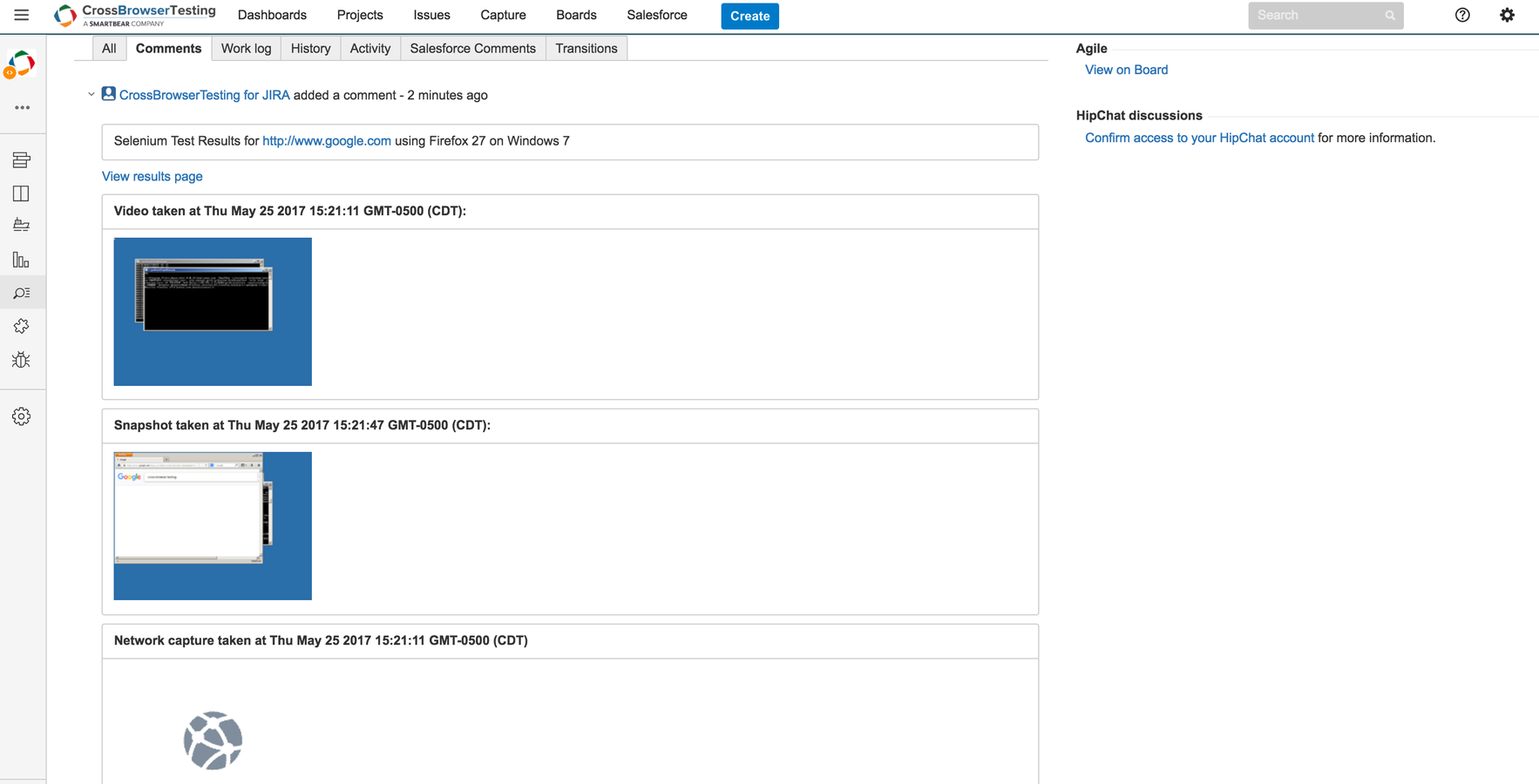Click Confirm access to your HipChat account
The width and height of the screenshot is (1539, 784).
1199,138
